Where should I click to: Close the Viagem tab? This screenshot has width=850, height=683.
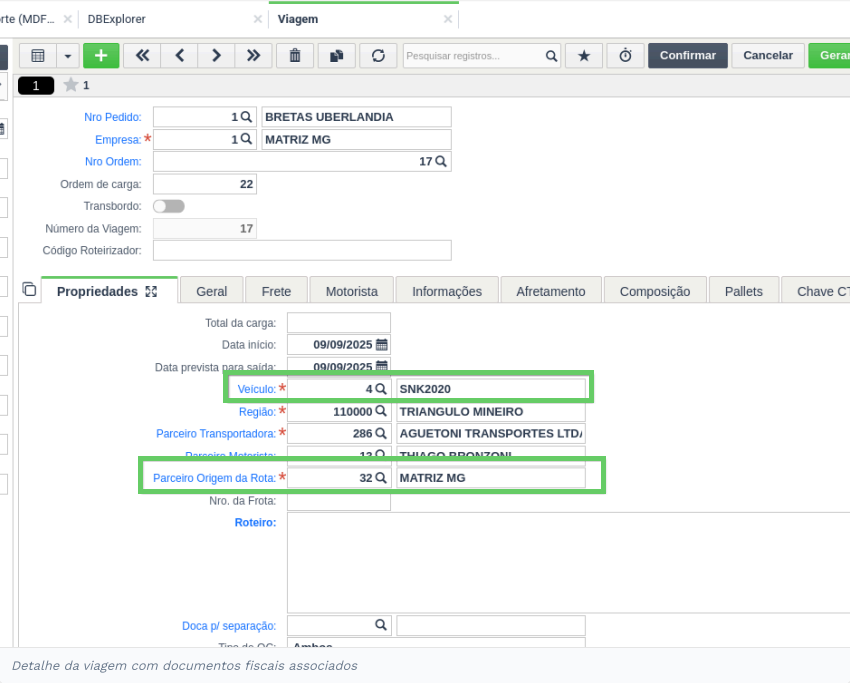point(448,19)
